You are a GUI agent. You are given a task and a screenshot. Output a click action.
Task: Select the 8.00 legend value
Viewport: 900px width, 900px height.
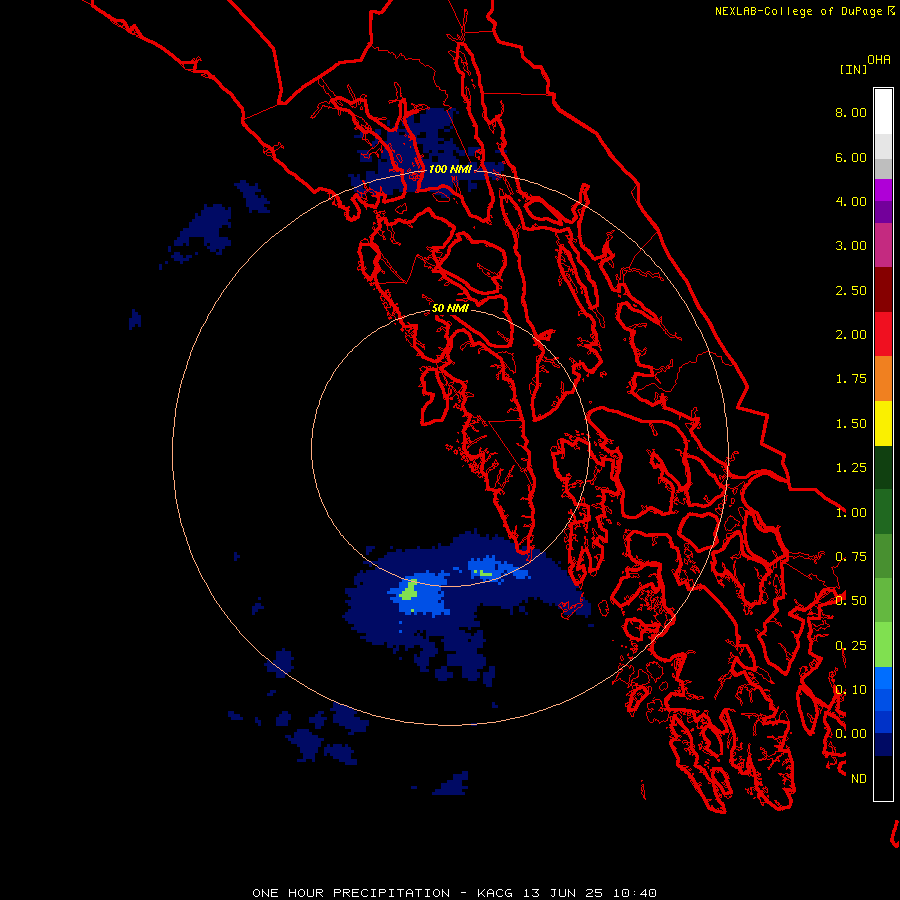tap(851, 112)
